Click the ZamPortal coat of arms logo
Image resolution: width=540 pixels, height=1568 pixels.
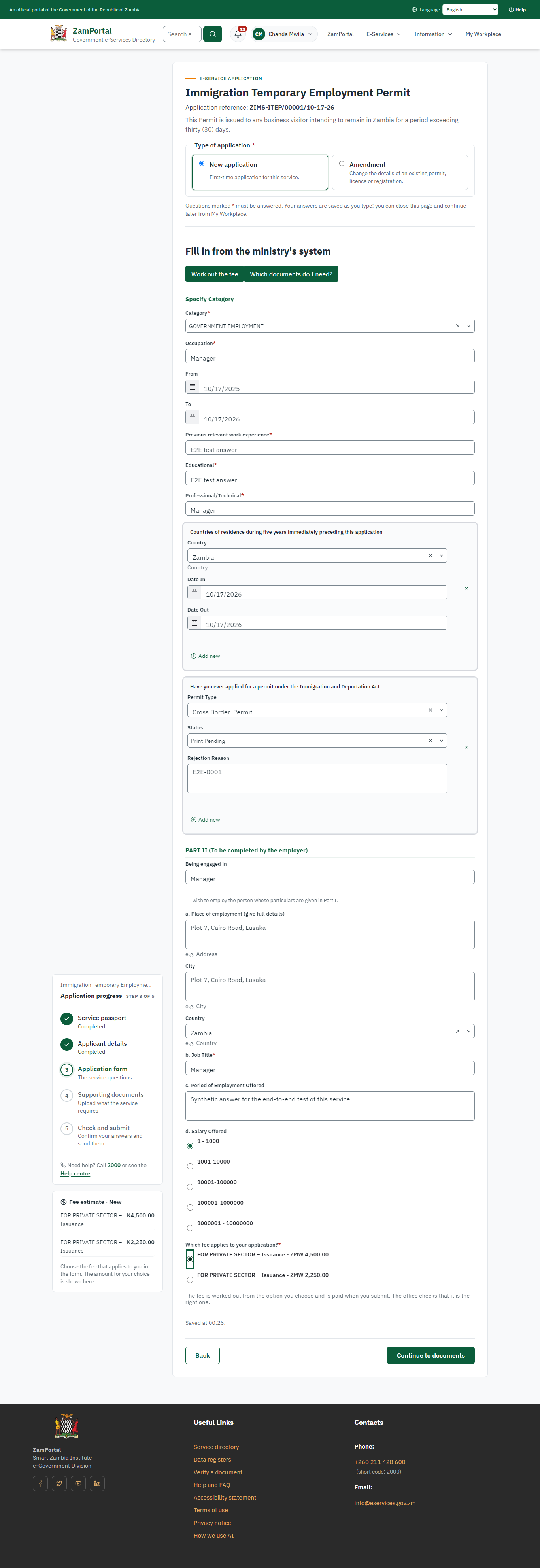(59, 34)
